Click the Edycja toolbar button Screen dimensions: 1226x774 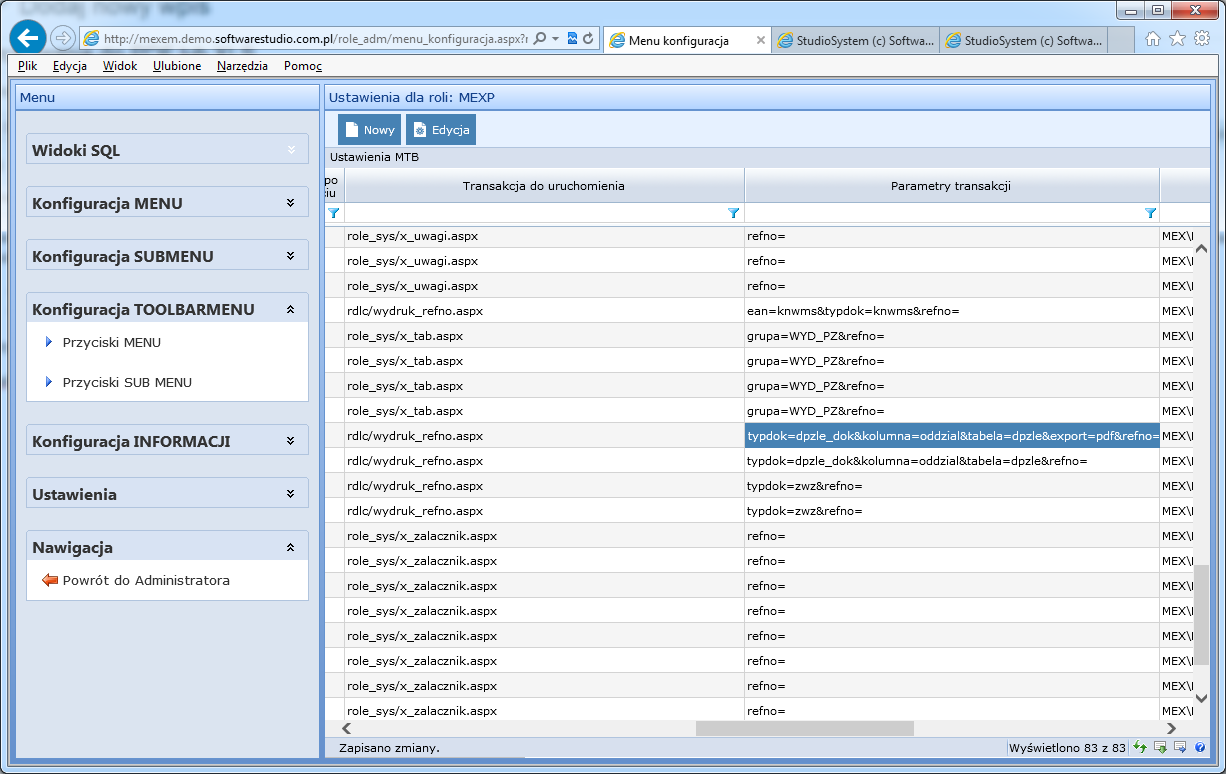tap(441, 130)
